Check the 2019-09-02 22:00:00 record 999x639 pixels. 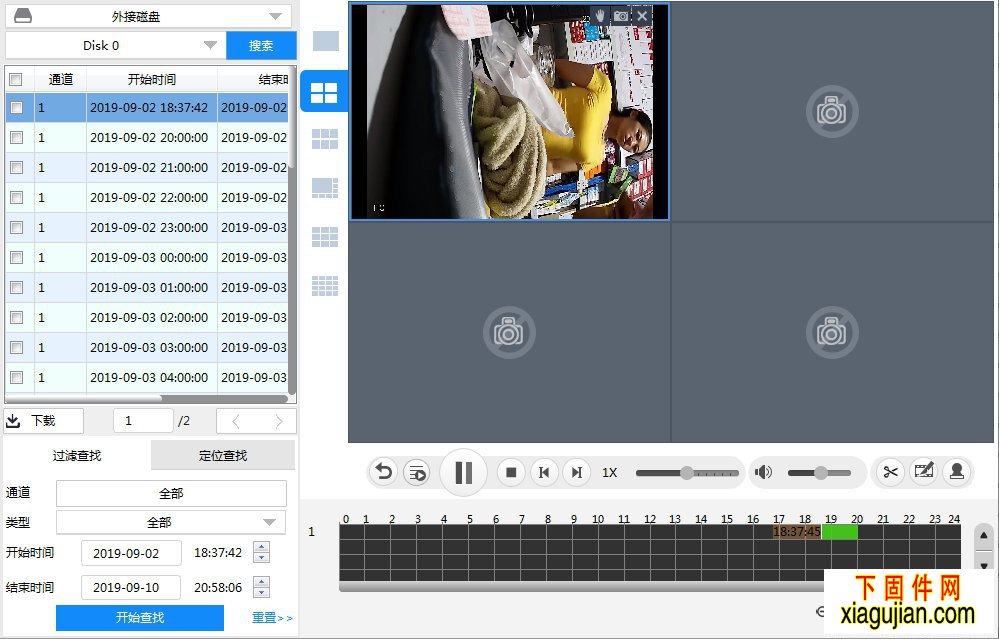(x=17, y=197)
